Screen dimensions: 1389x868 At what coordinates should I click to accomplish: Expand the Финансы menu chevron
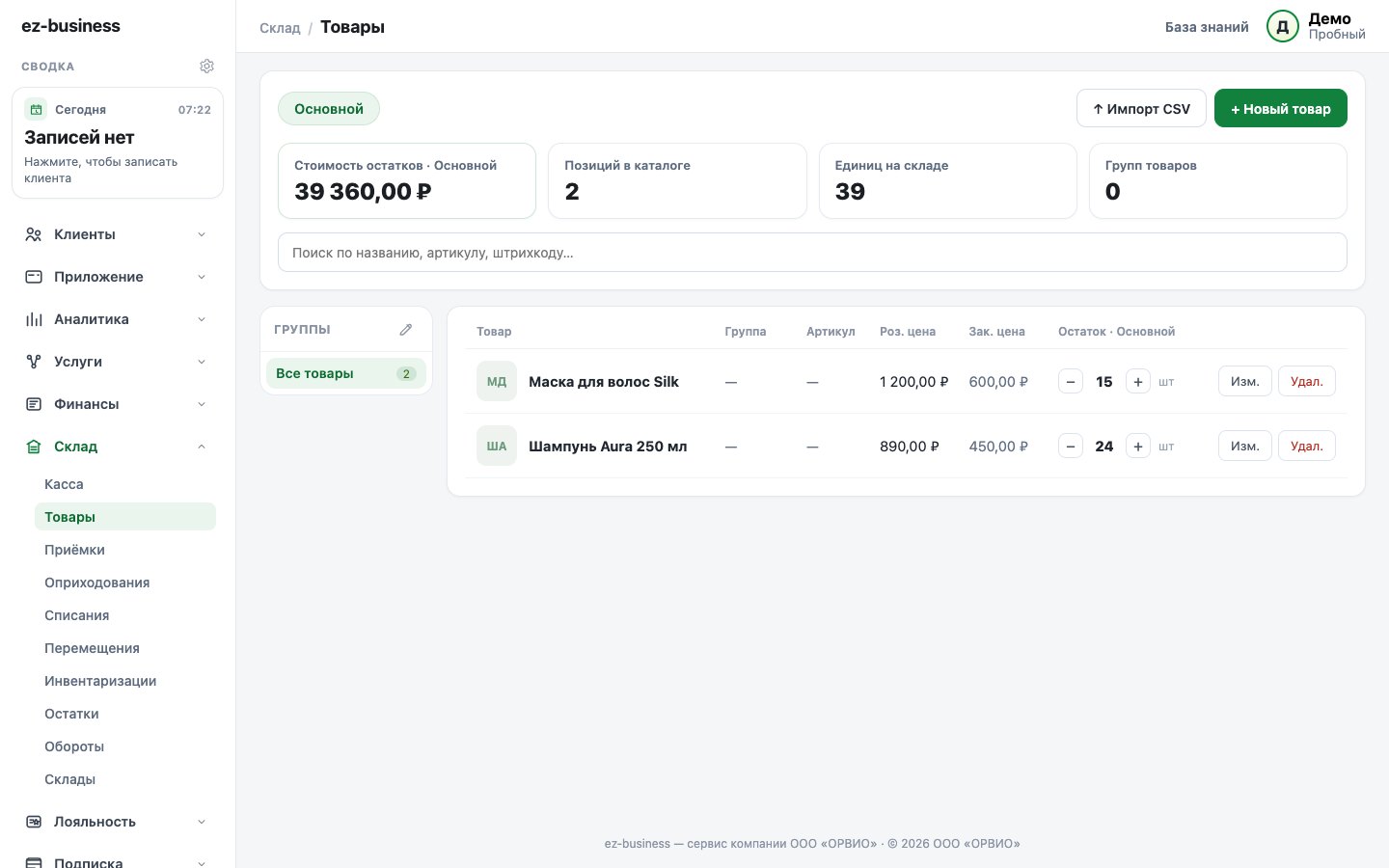(x=202, y=404)
